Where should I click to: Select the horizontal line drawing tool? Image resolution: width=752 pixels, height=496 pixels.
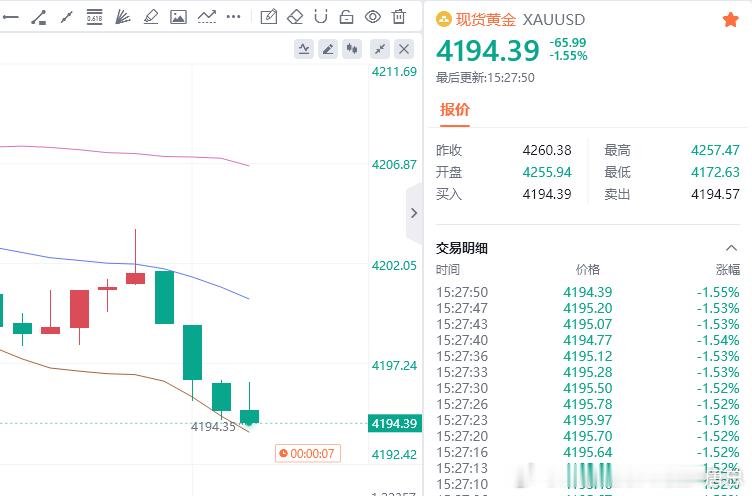coord(10,17)
